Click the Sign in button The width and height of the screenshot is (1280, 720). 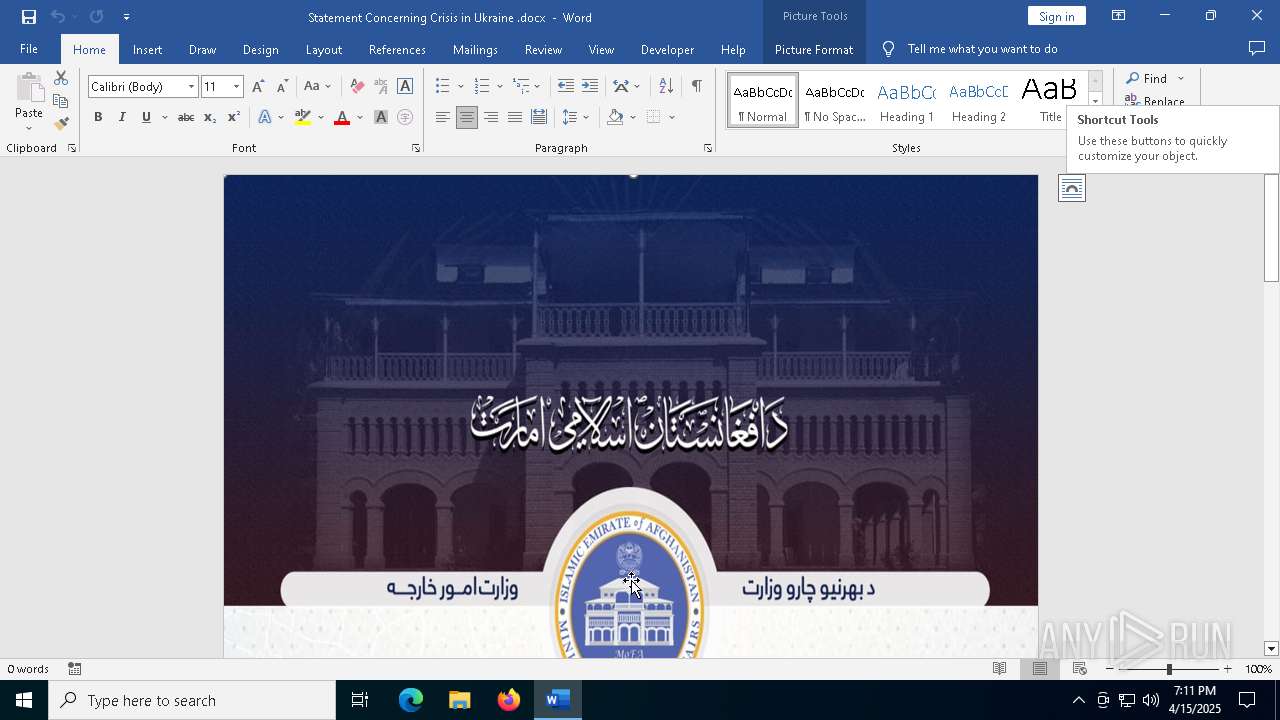(1056, 16)
